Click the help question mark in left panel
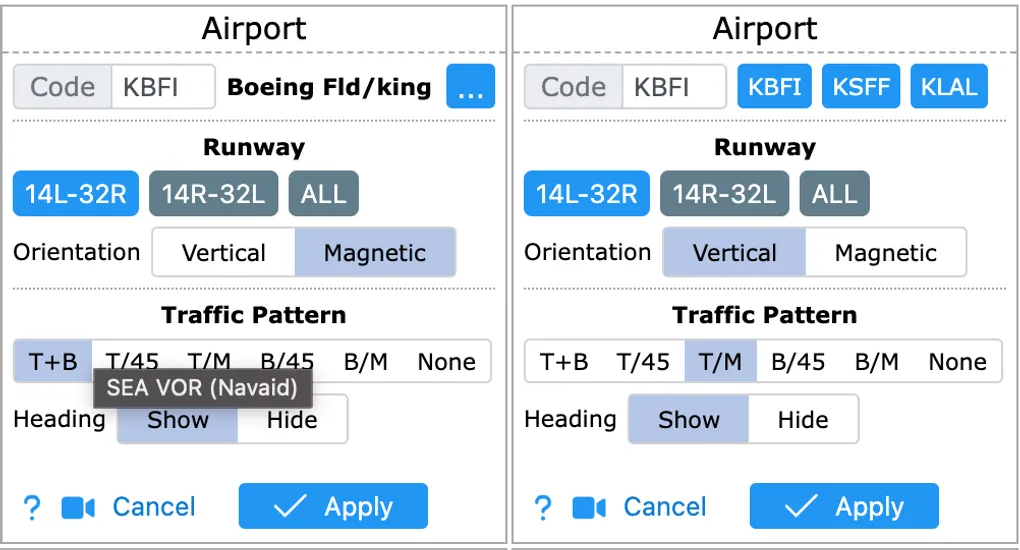Viewport: 1020px width, 550px height. [32, 508]
